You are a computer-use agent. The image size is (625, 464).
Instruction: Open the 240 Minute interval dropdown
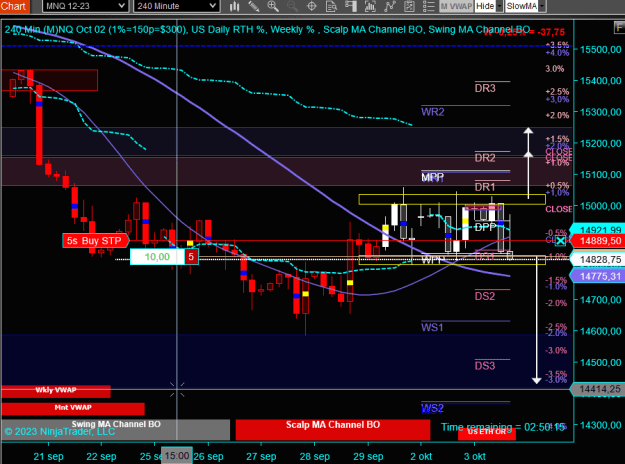click(177, 6)
